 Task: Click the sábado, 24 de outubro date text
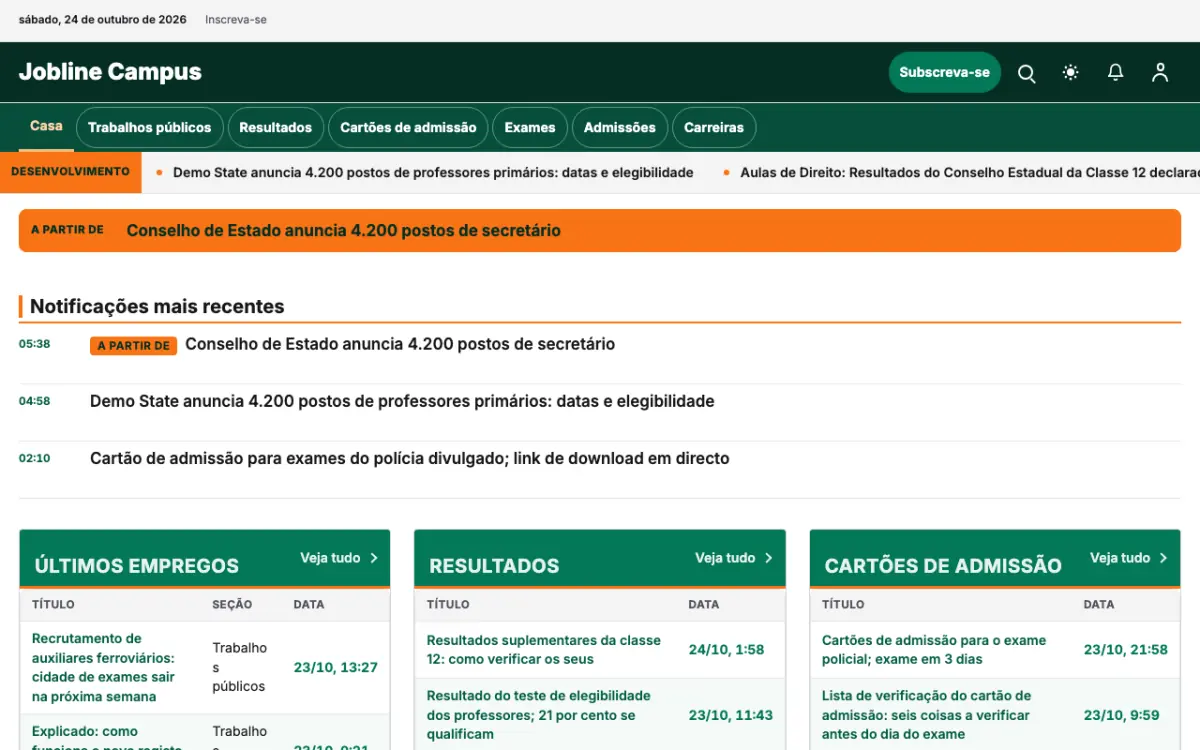[103, 19]
